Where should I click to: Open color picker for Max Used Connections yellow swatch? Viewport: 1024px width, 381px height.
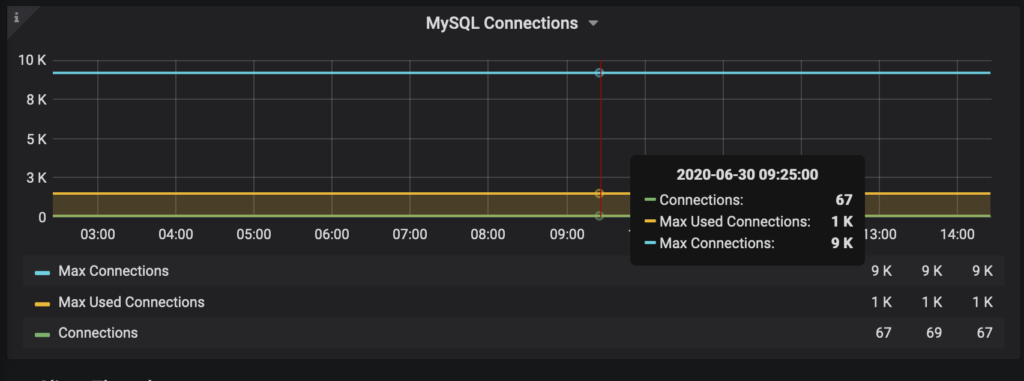coord(42,303)
